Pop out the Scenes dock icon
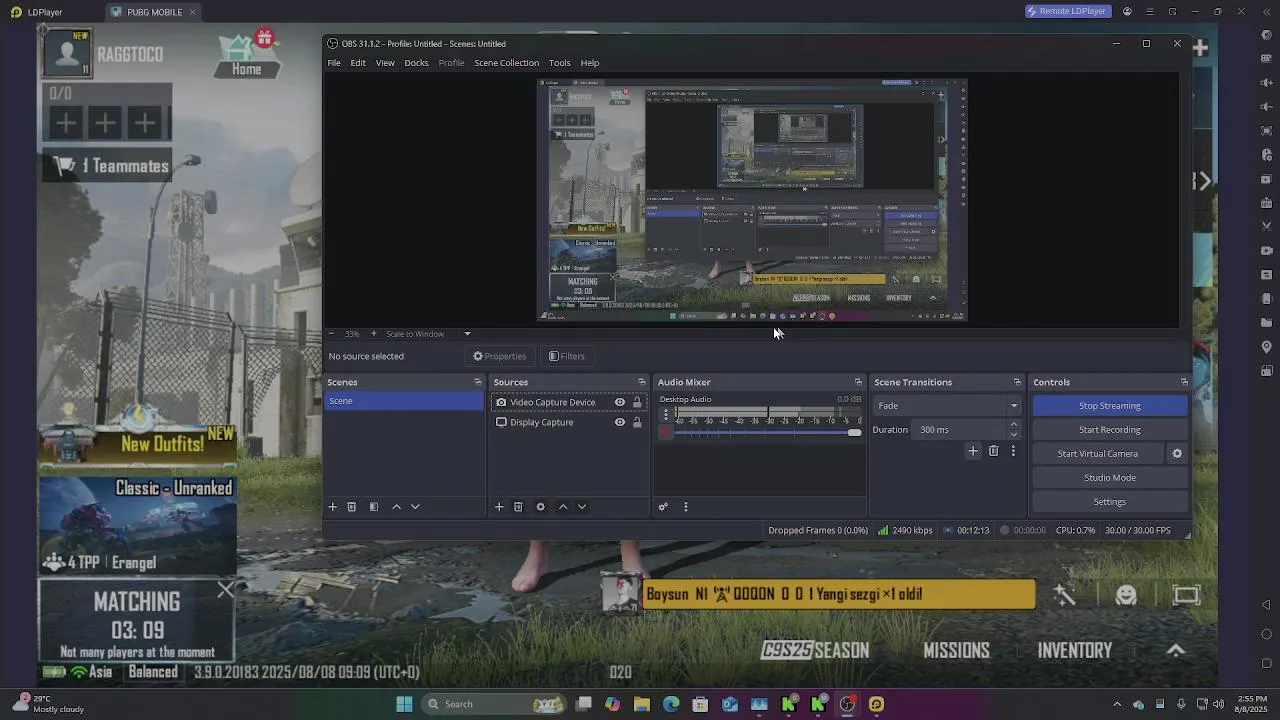Viewport: 1280px width, 720px height. tap(477, 382)
